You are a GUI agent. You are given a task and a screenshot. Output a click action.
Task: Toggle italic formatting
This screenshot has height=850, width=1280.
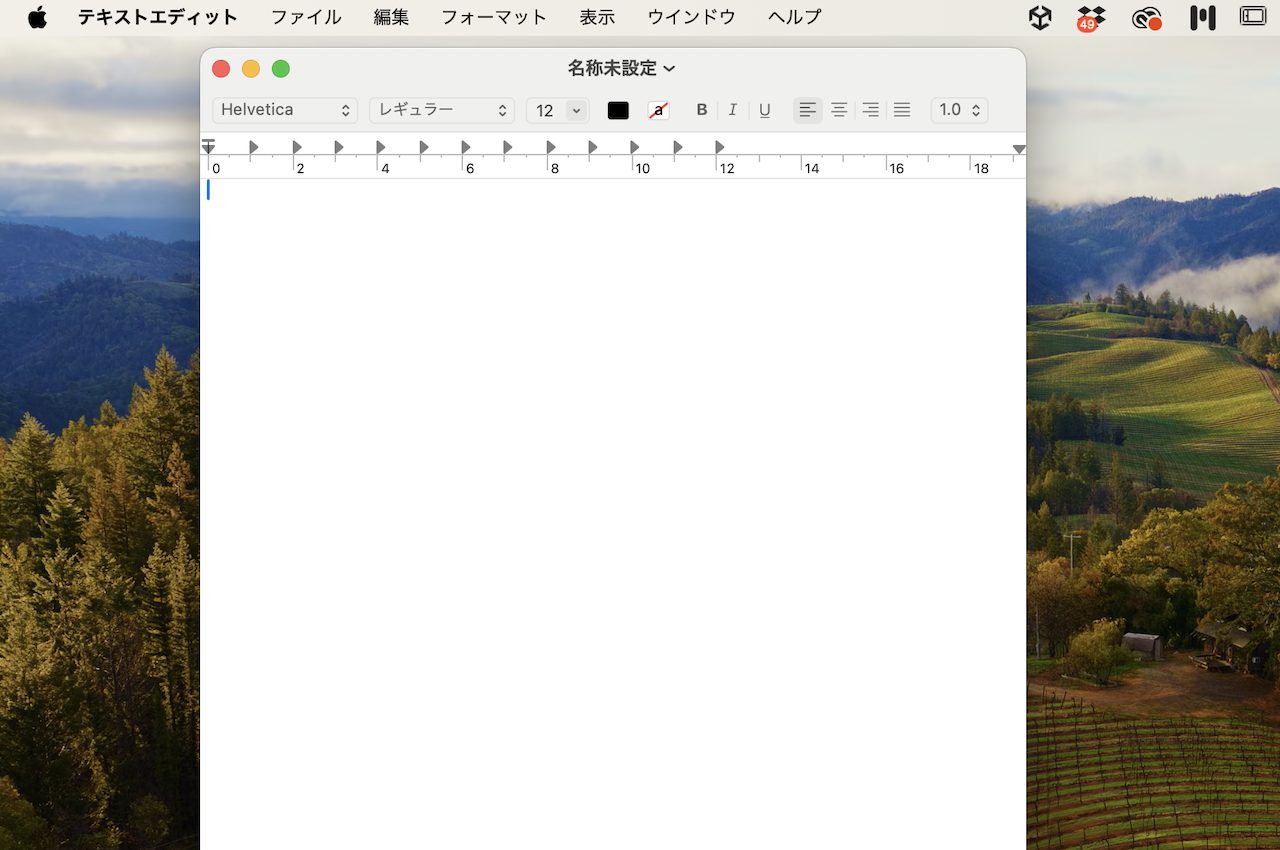[x=733, y=110]
